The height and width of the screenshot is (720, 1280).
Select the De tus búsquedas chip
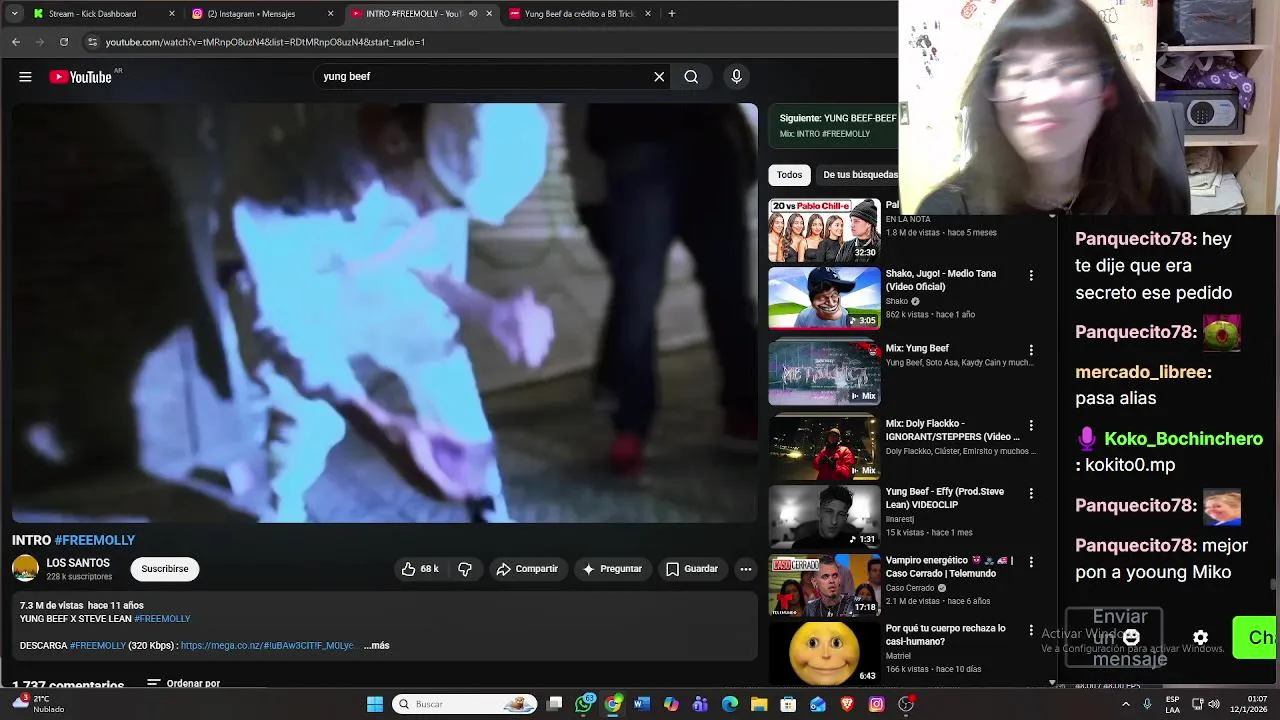click(858, 175)
